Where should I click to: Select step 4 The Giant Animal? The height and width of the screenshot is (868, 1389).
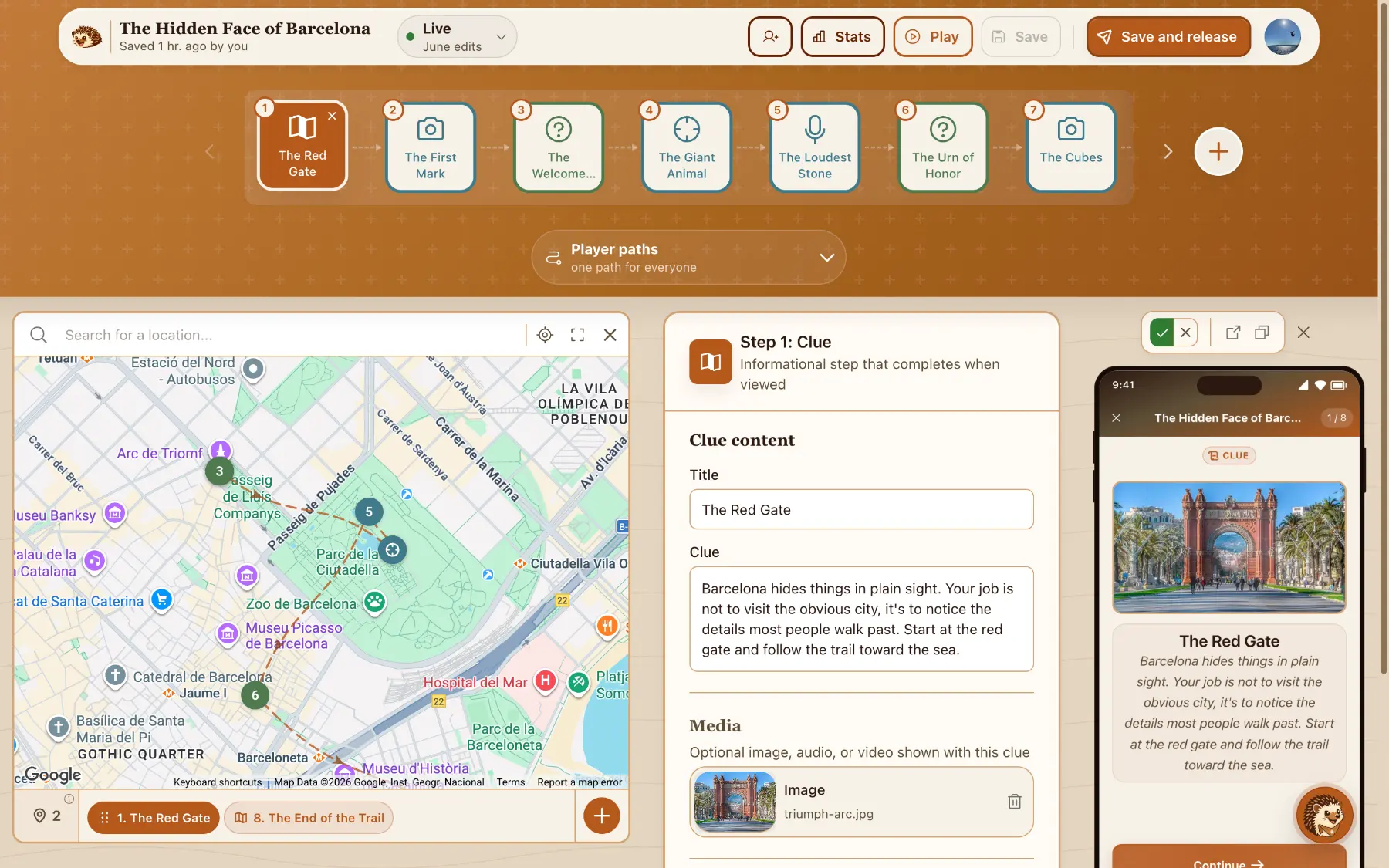pos(686,147)
